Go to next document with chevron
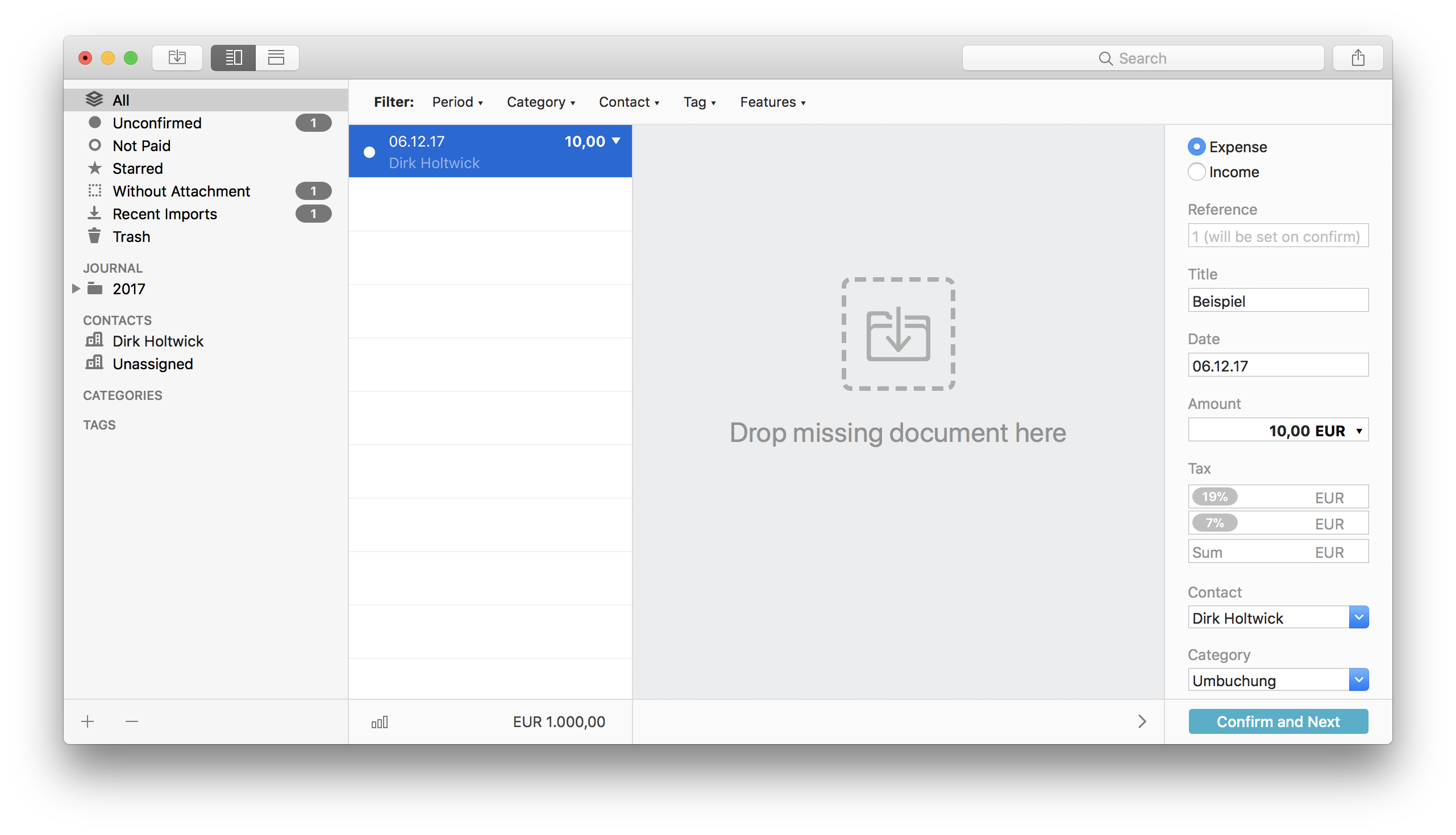 click(x=1142, y=721)
